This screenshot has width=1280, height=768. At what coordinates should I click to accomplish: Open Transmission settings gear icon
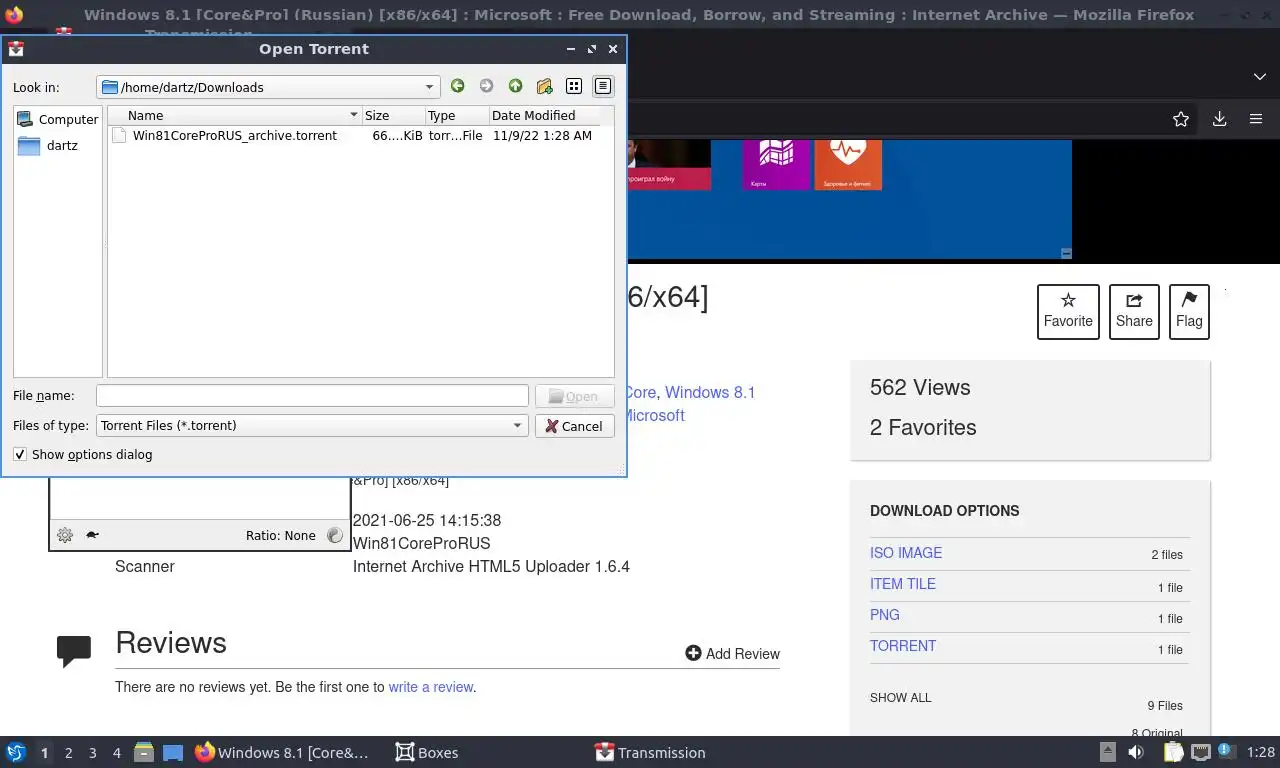coord(65,535)
